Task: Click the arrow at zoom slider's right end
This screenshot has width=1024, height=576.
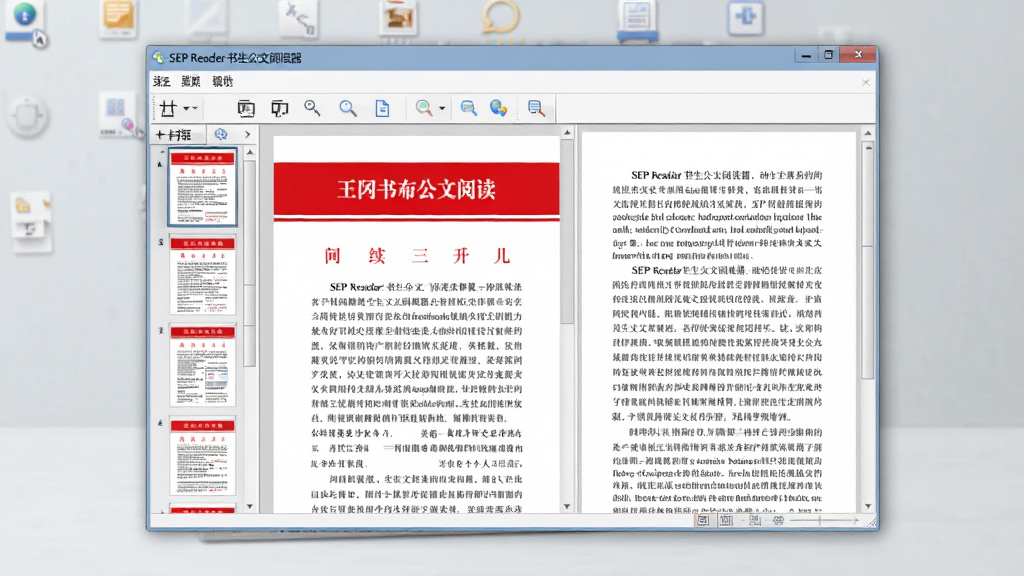Action: [854, 520]
